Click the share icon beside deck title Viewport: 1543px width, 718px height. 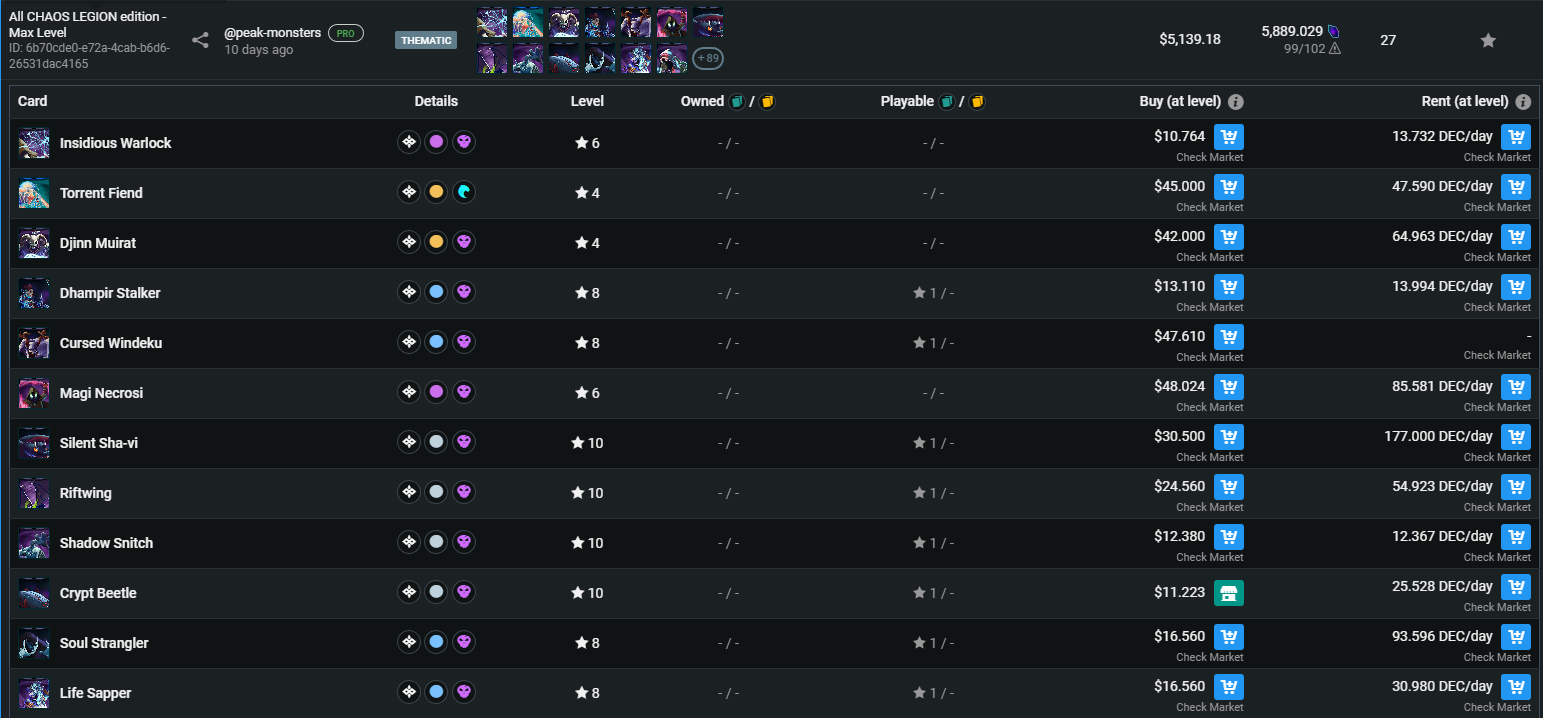200,40
